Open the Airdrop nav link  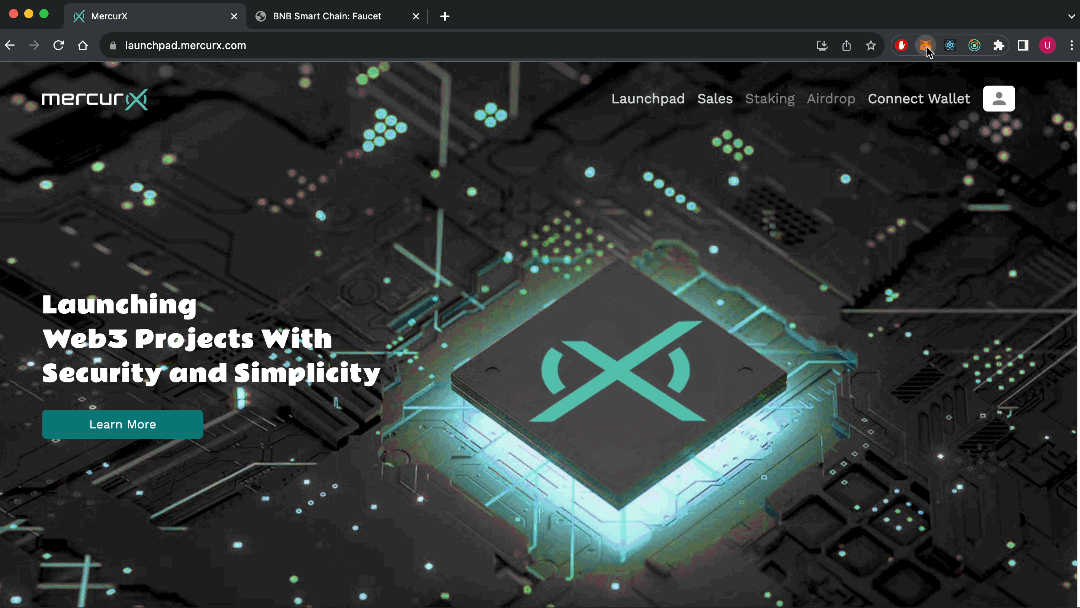(x=831, y=98)
